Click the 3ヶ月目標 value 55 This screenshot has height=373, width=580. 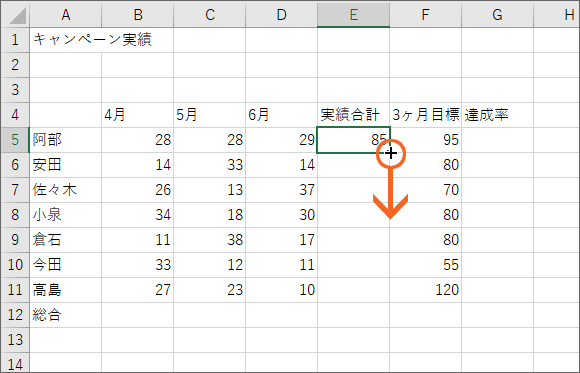click(425, 265)
